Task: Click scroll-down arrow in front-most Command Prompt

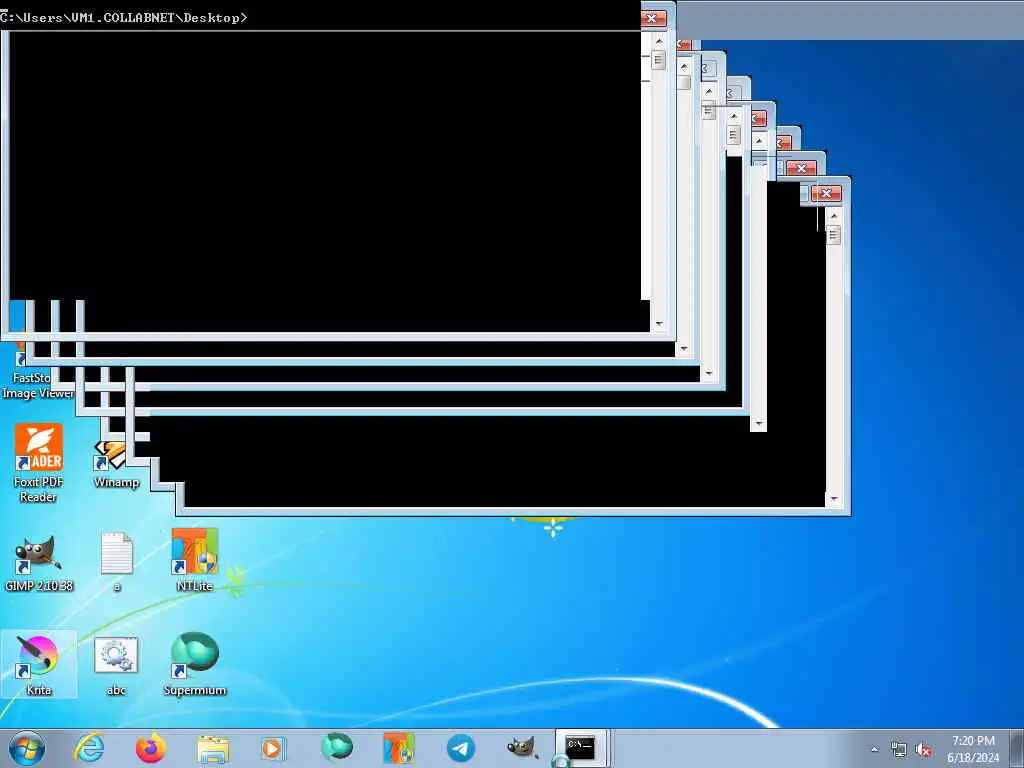Action: pos(659,323)
